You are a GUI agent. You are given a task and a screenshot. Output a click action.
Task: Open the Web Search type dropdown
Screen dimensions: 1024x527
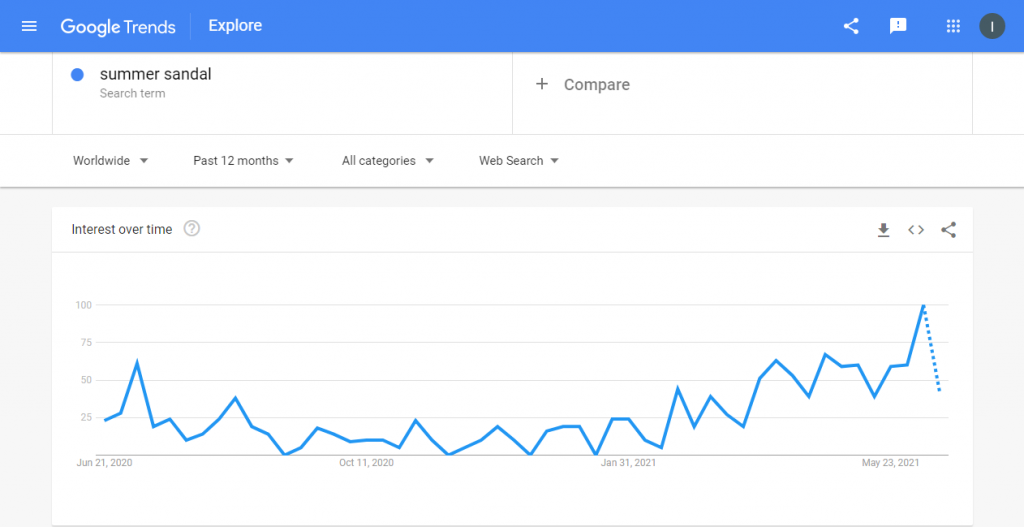(x=519, y=161)
